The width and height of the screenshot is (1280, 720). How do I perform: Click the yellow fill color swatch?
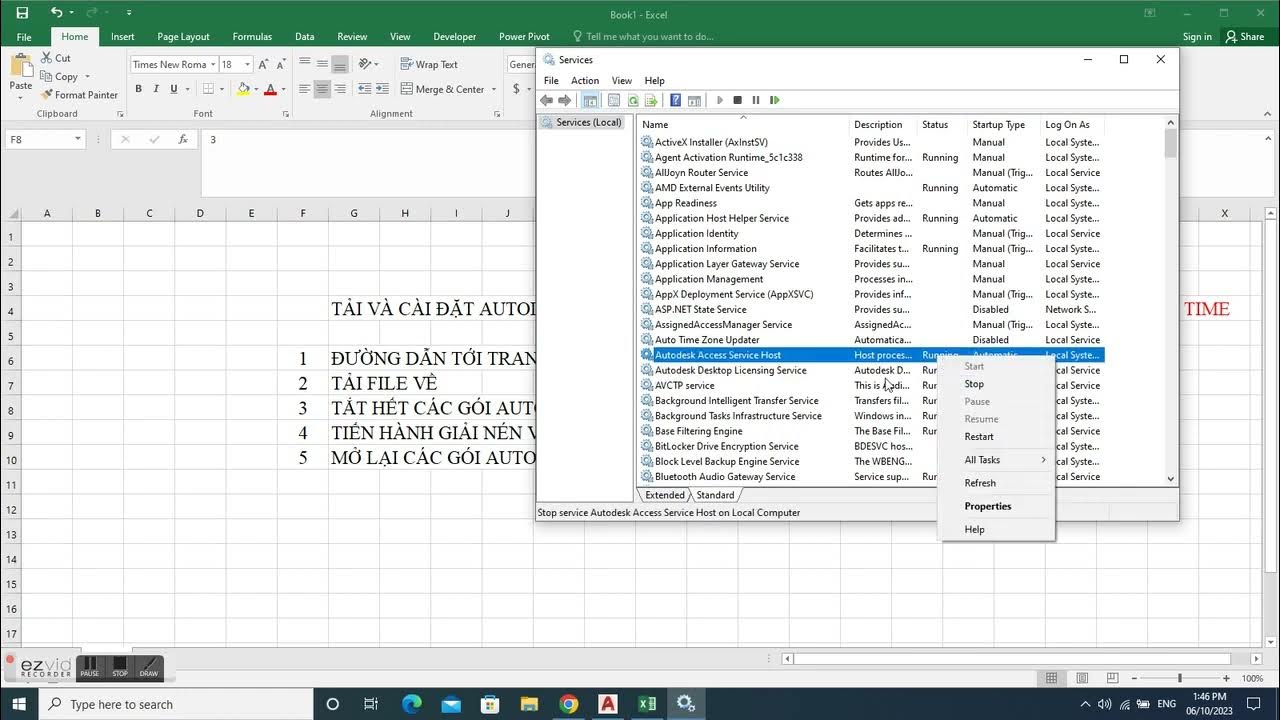point(243,89)
